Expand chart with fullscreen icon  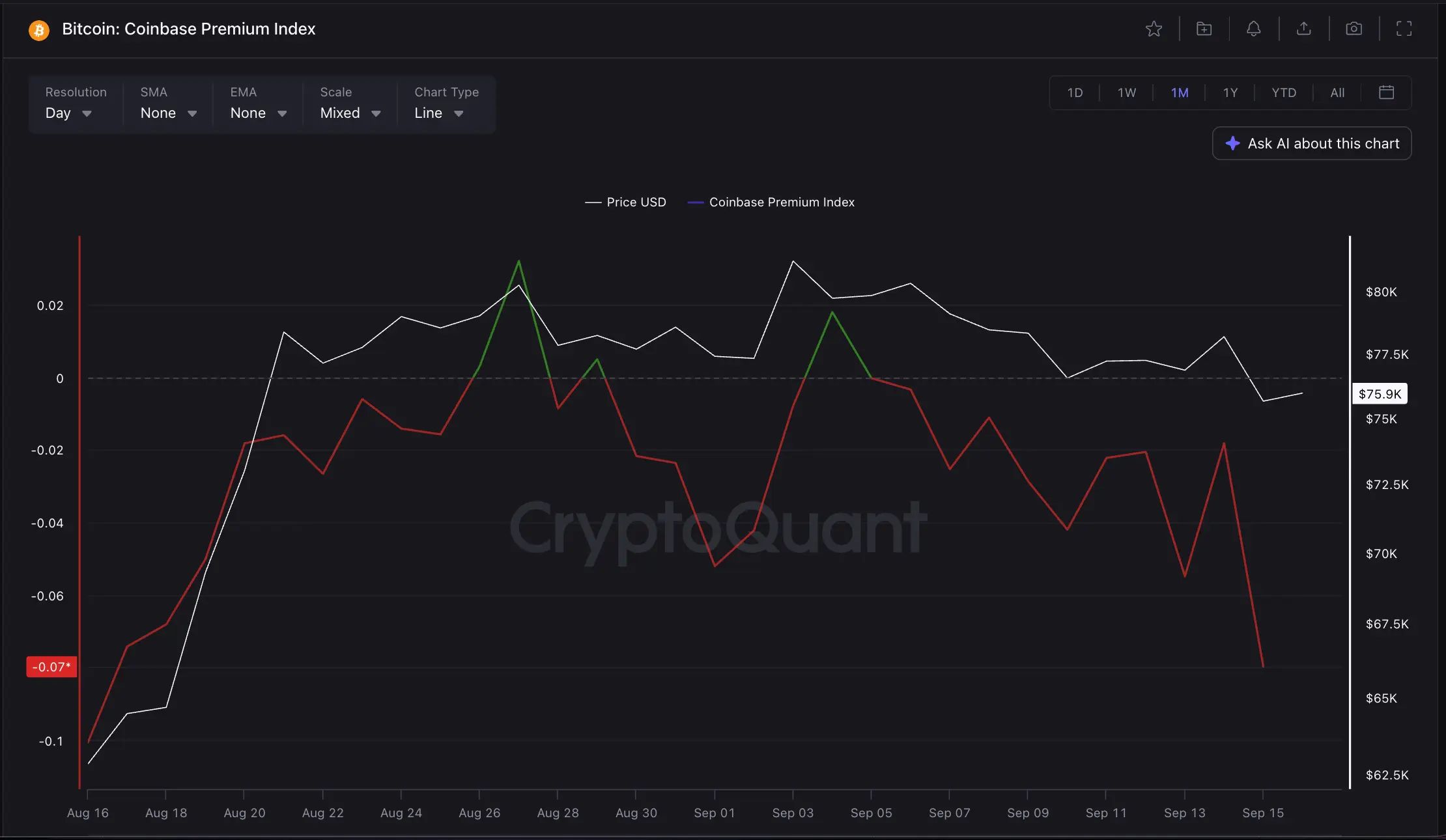[1404, 29]
